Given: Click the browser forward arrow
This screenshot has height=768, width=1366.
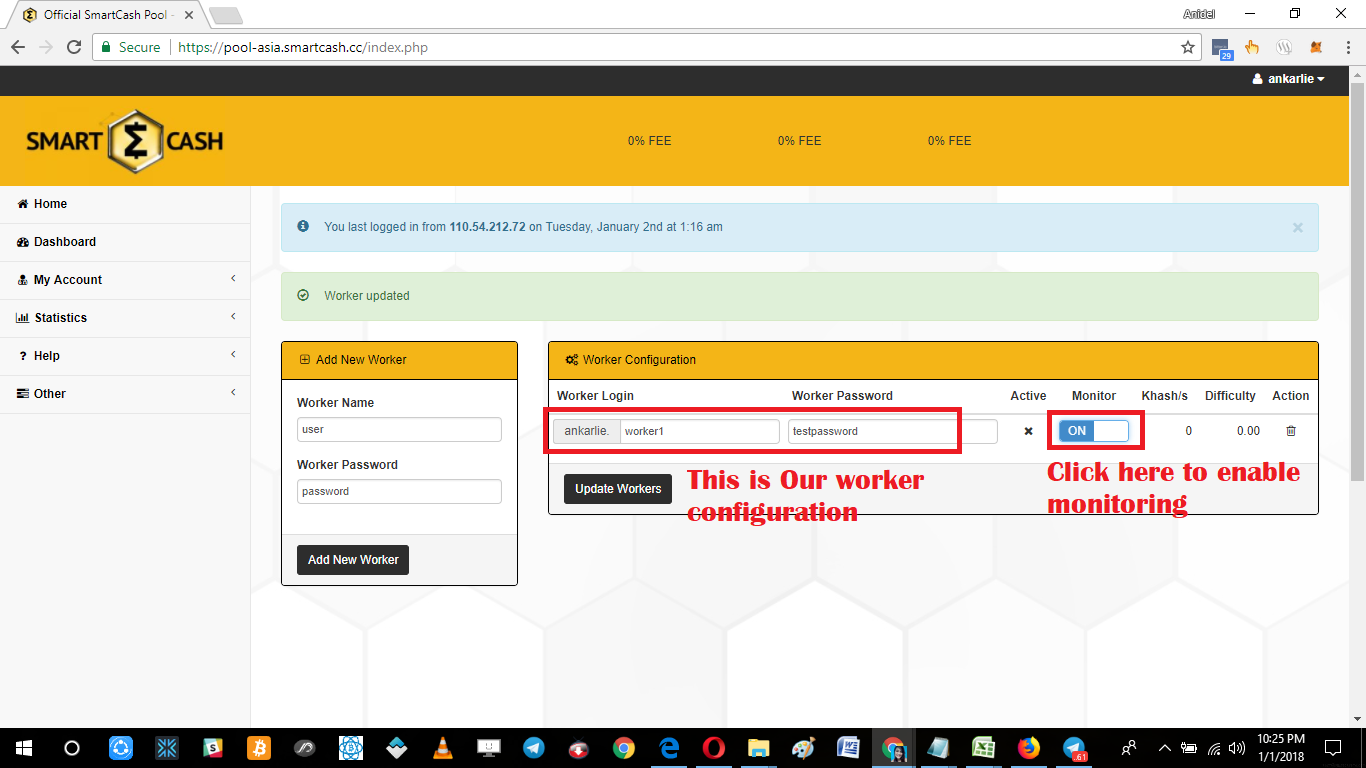Looking at the screenshot, I should click(x=46, y=47).
